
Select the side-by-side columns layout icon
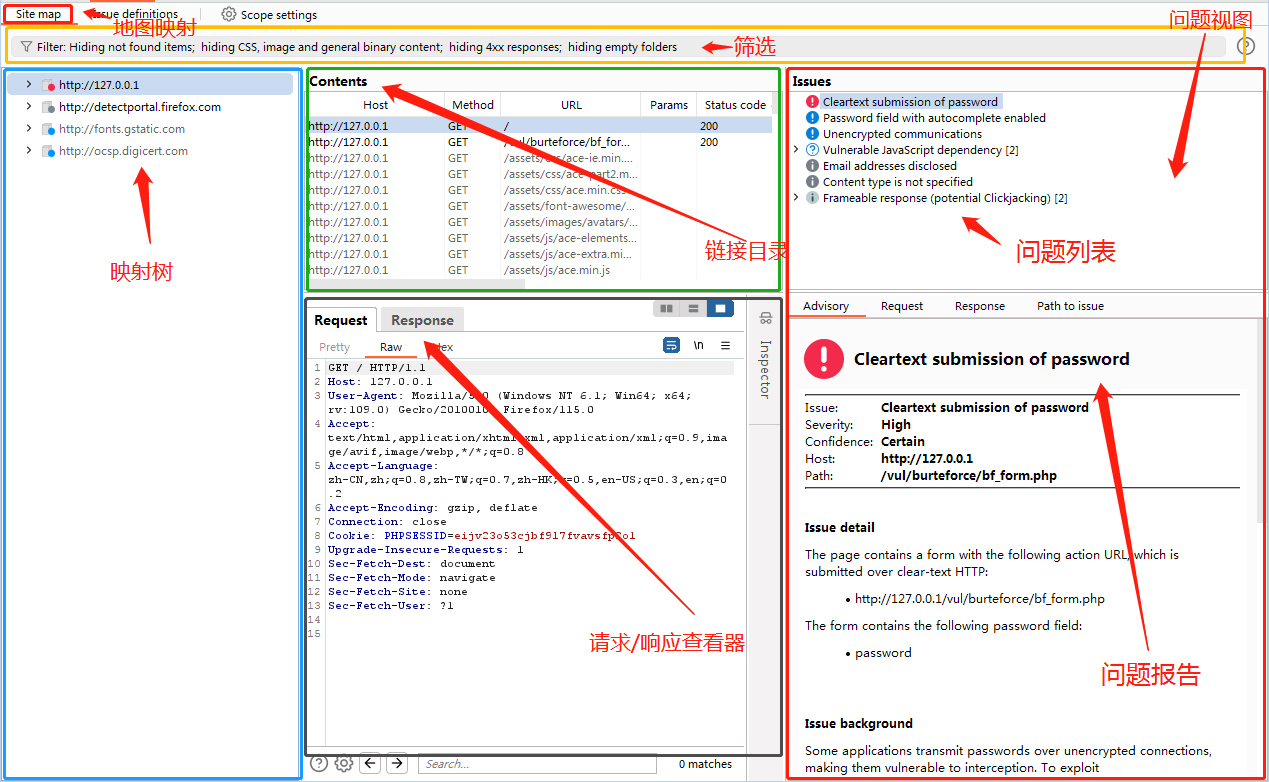click(666, 307)
